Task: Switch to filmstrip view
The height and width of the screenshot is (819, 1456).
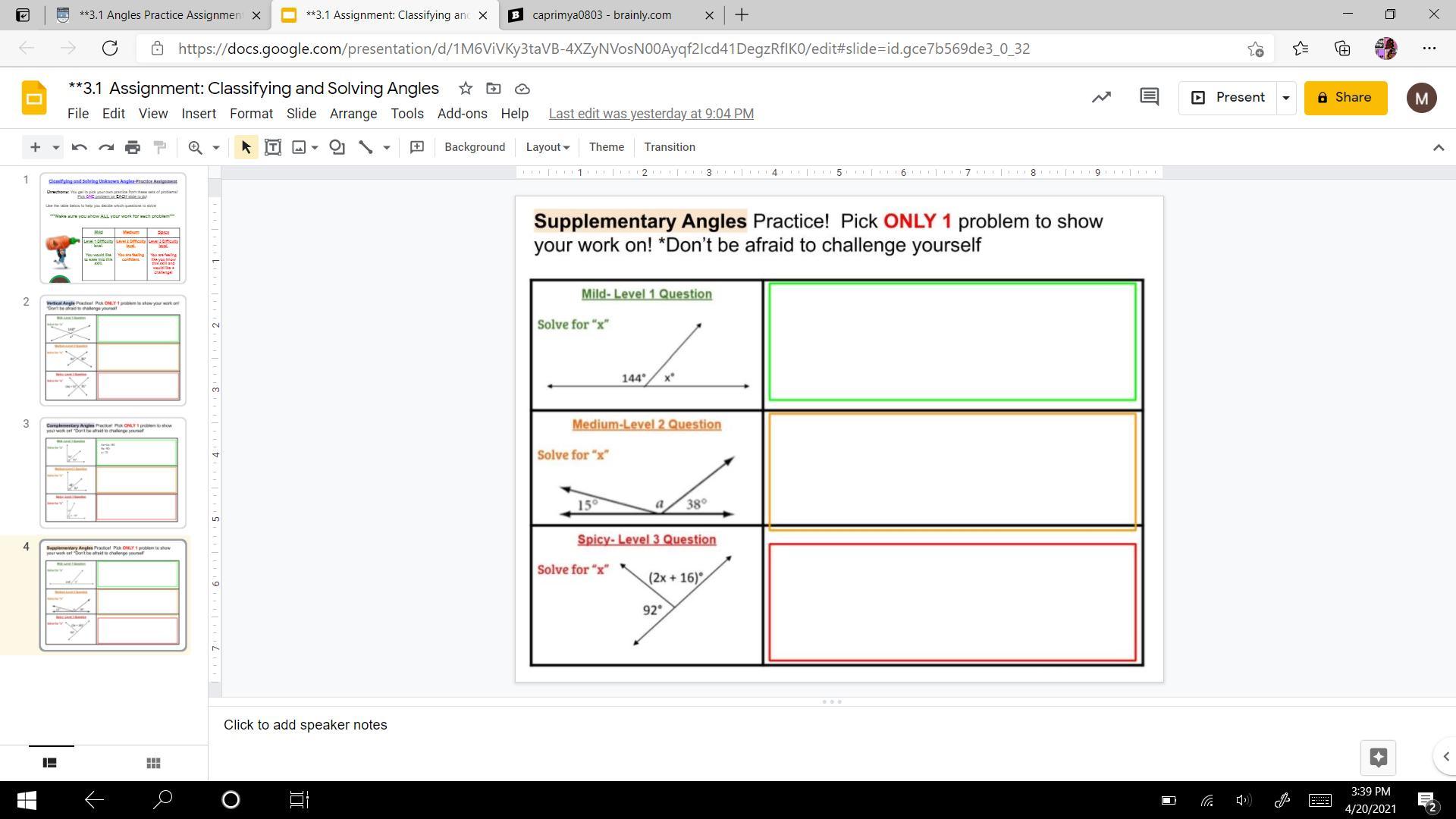Action: point(50,763)
